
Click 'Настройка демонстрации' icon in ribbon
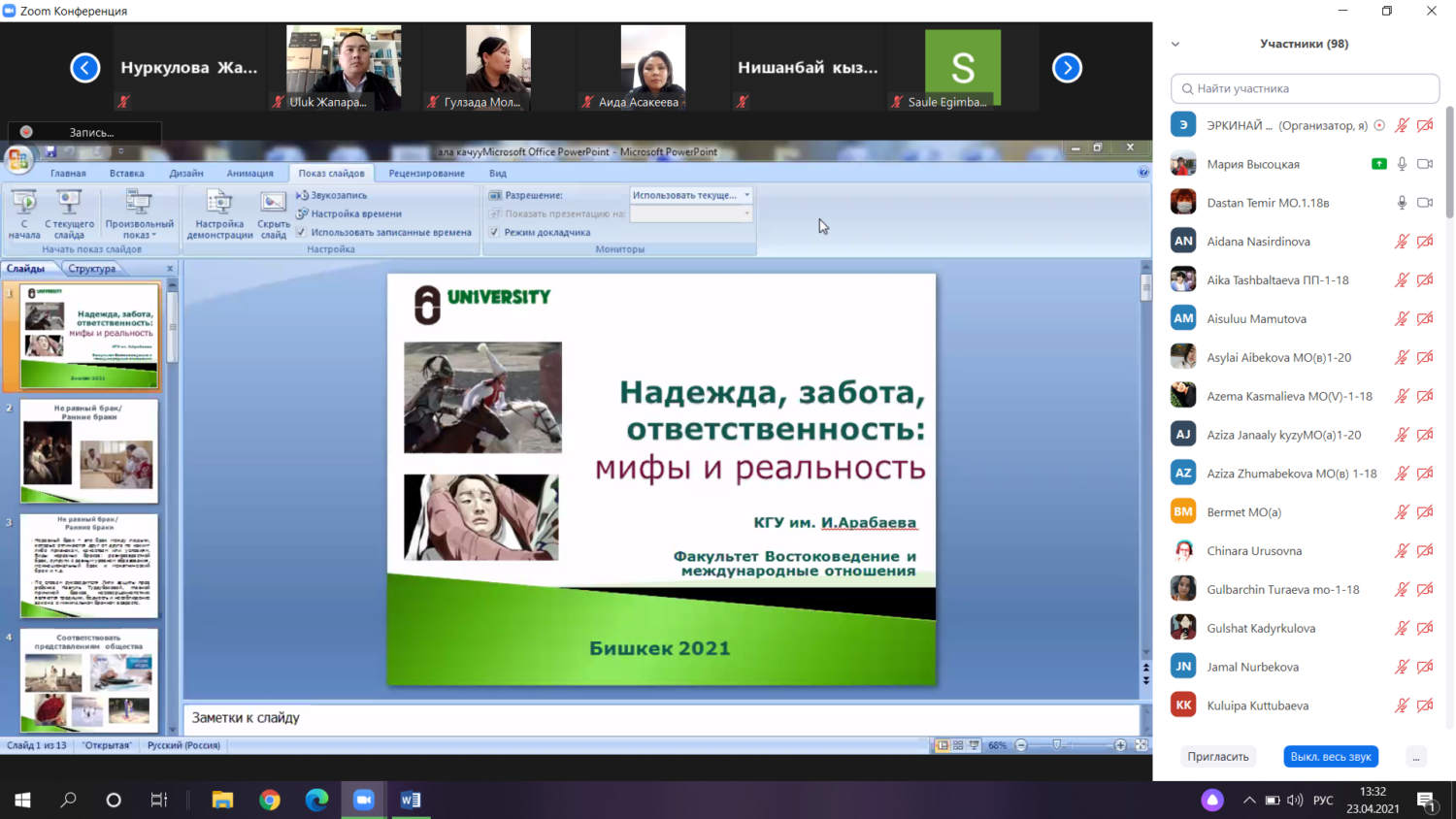coord(219,203)
